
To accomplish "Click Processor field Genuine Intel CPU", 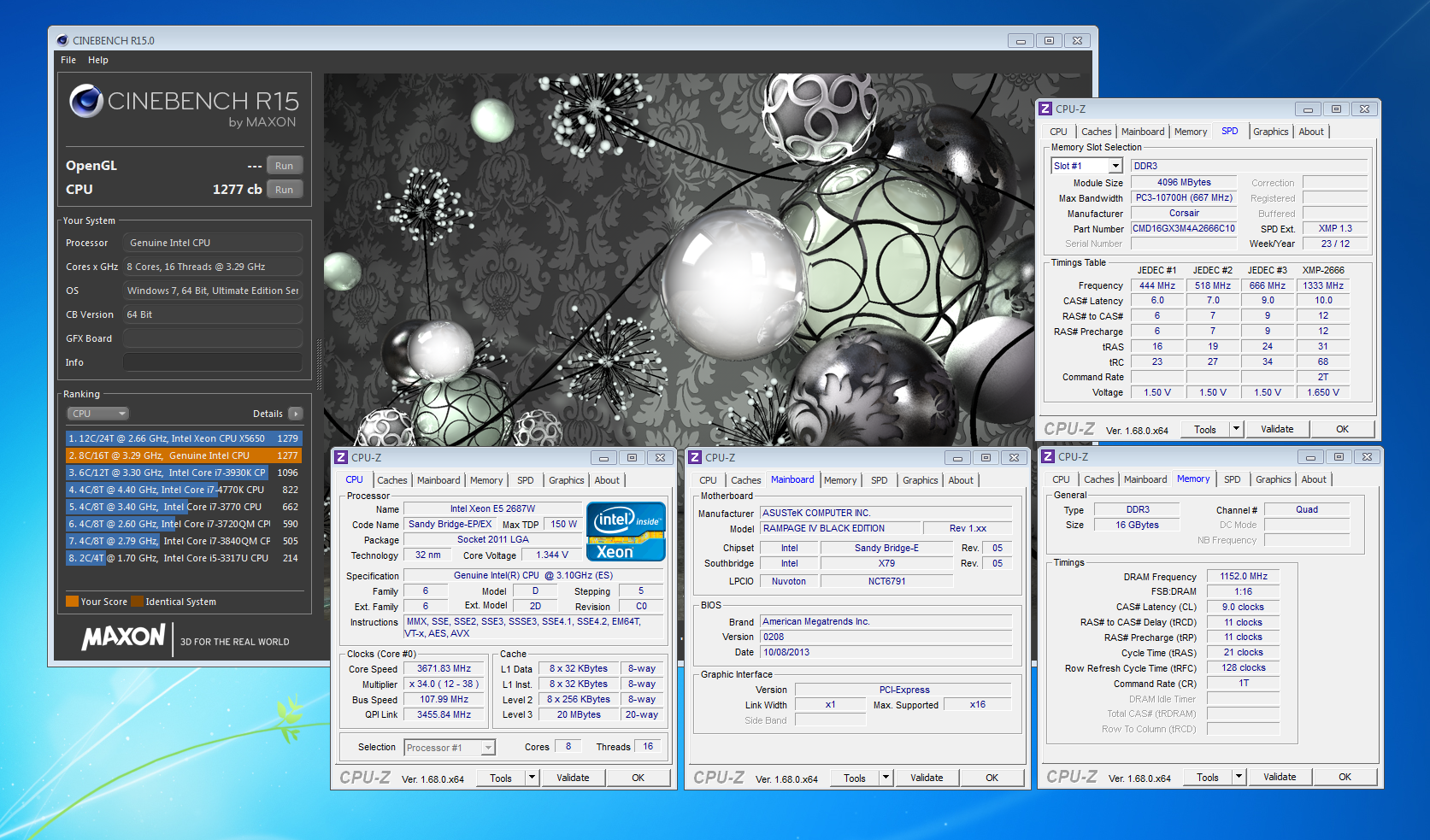I will (213, 243).
